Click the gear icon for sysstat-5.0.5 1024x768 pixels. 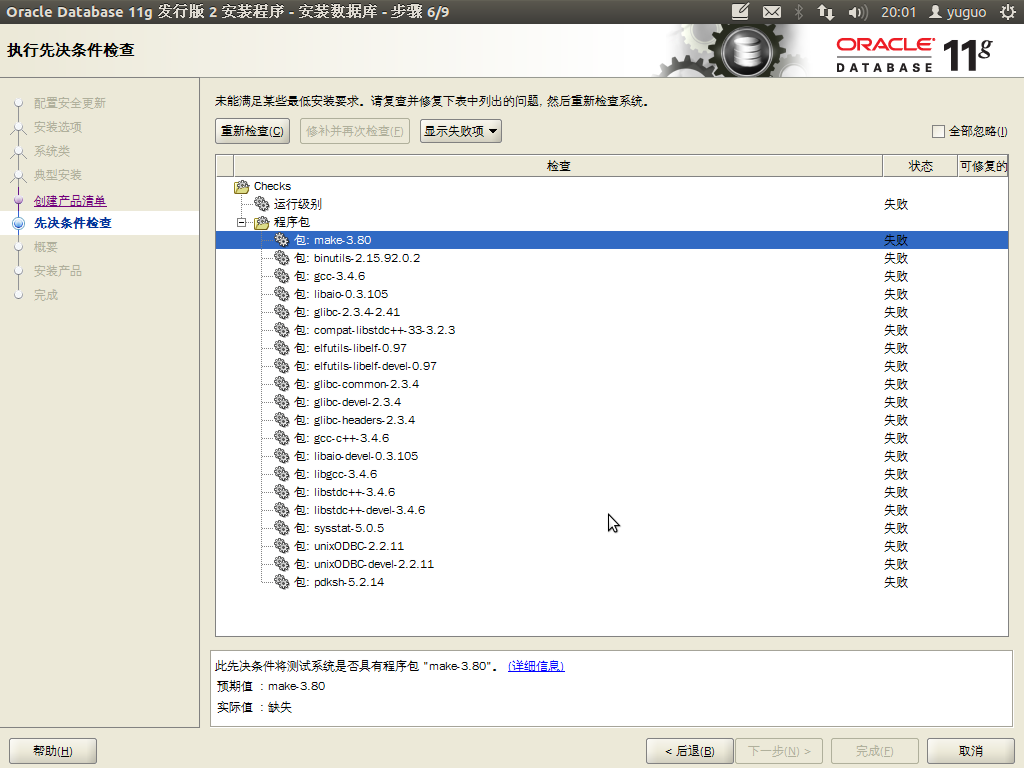pos(281,527)
